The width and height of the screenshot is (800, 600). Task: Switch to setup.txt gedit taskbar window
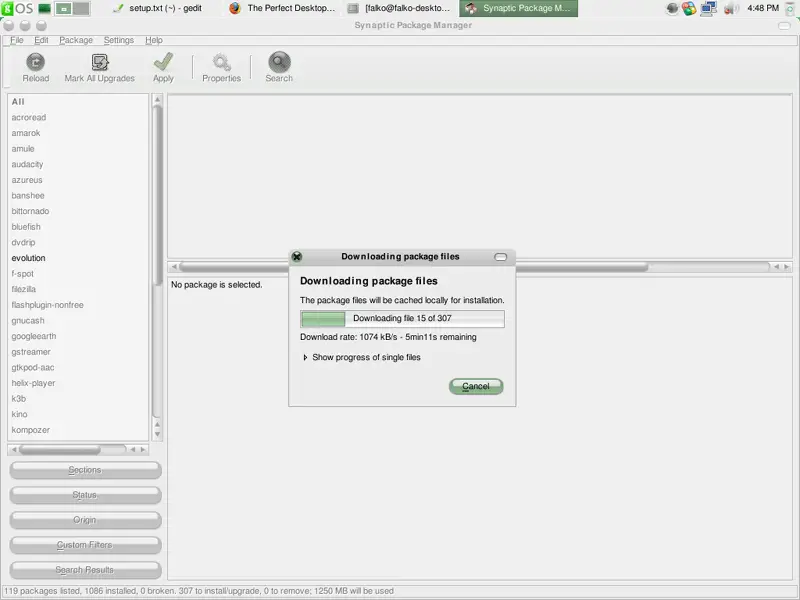coord(158,8)
